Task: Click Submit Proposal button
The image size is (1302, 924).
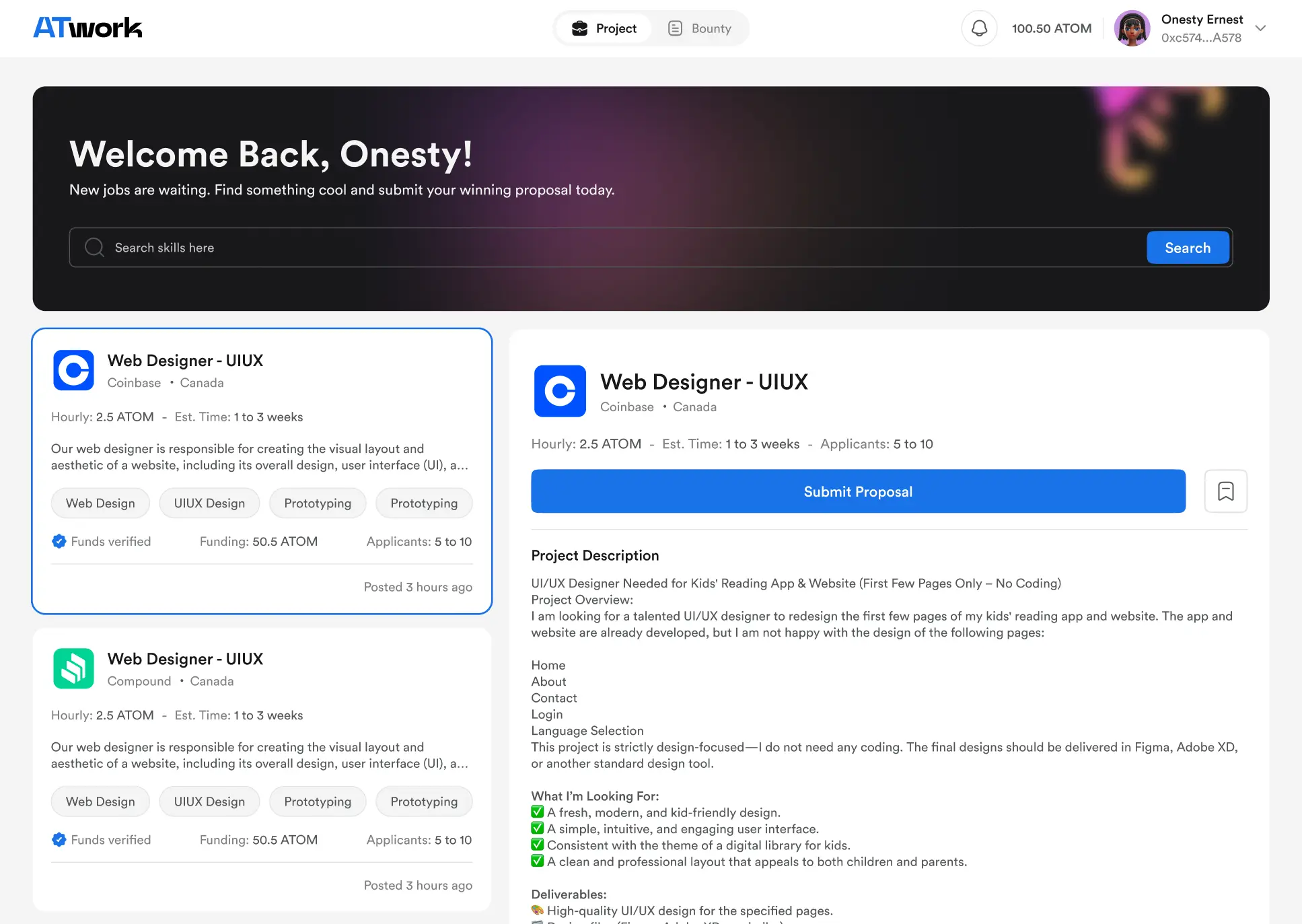Action: pyautogui.click(x=858, y=491)
